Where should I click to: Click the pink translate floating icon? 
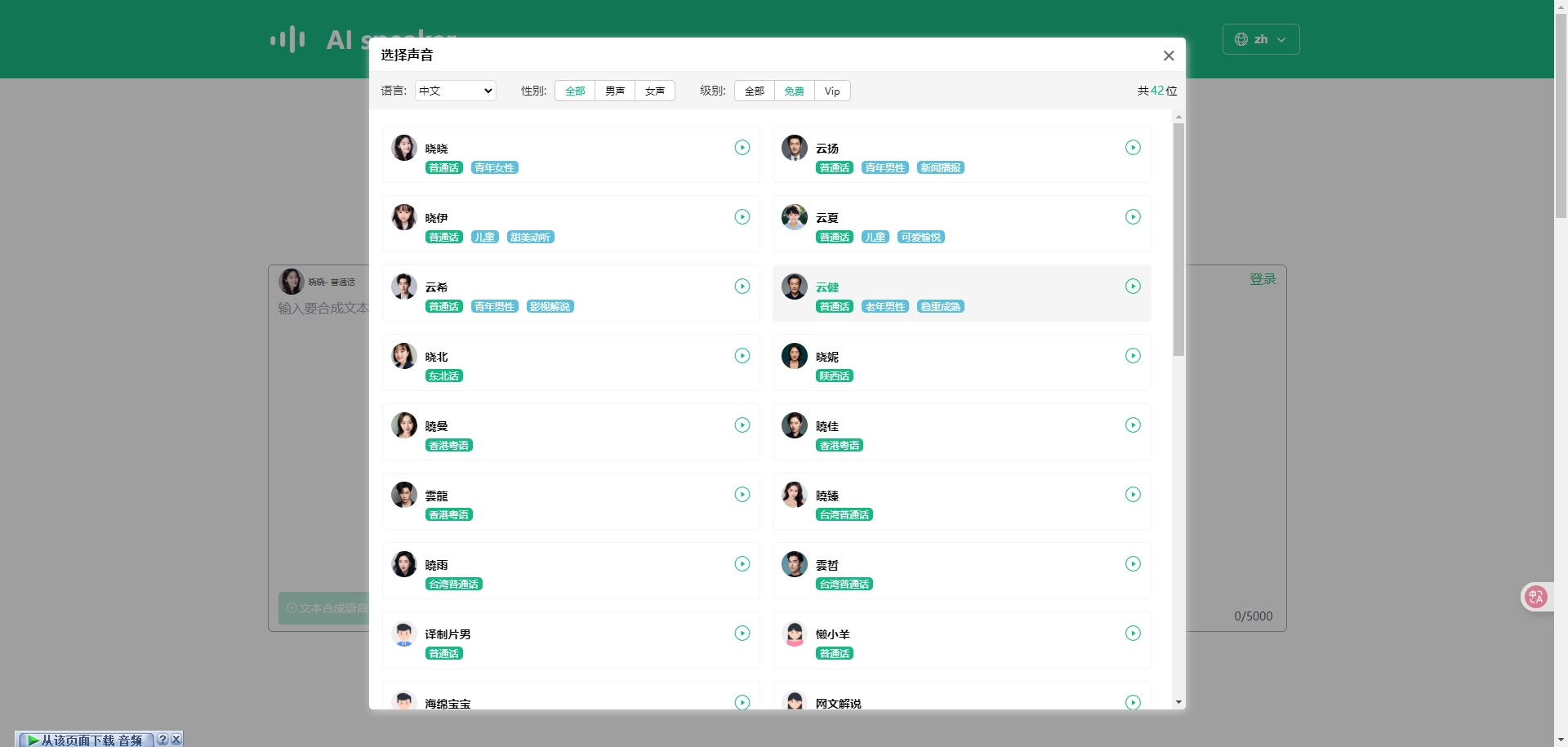coord(1535,597)
